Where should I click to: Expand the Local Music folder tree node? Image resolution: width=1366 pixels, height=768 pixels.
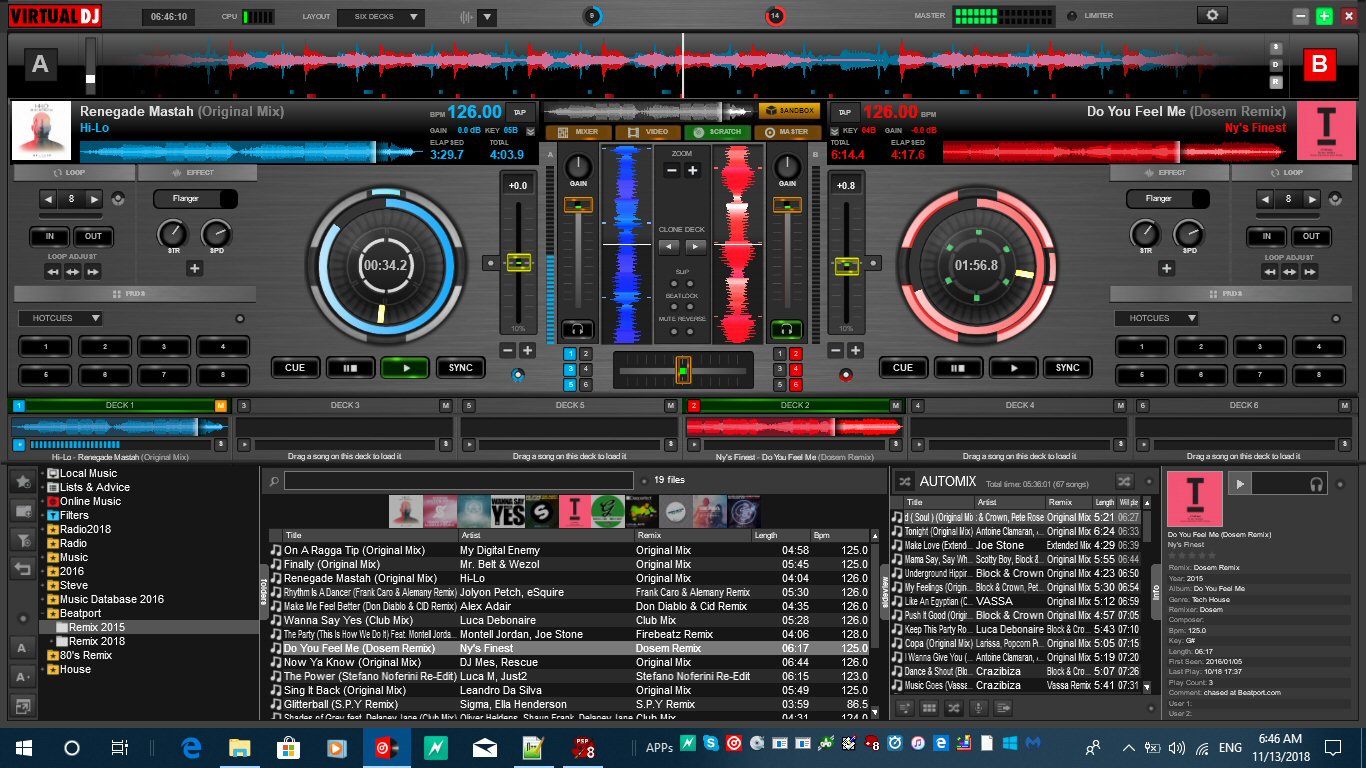tap(43, 473)
